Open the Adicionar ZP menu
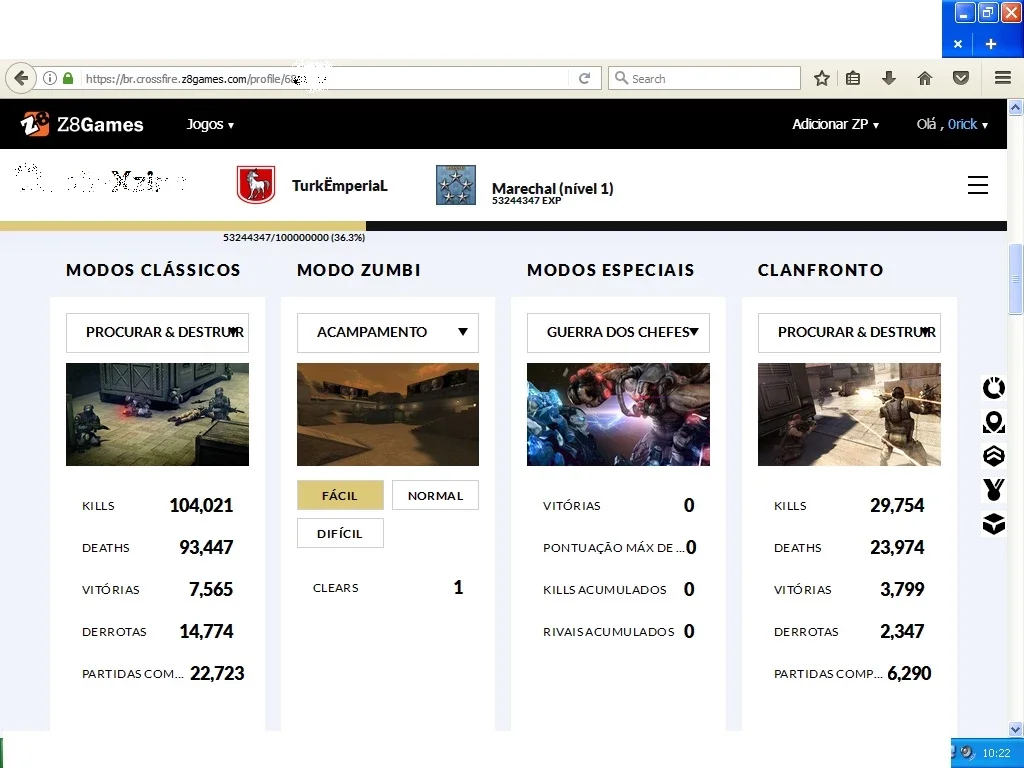1024x768 pixels. pos(835,124)
